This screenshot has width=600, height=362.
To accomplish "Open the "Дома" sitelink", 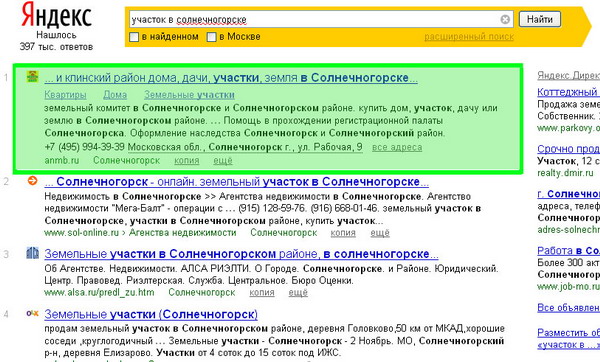I will 115,95.
